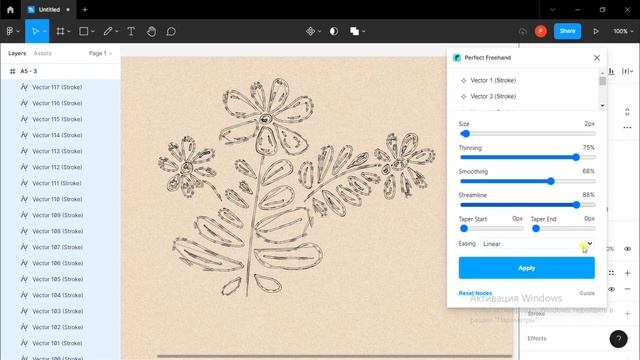Remove fill with the minus icon

click(628, 289)
